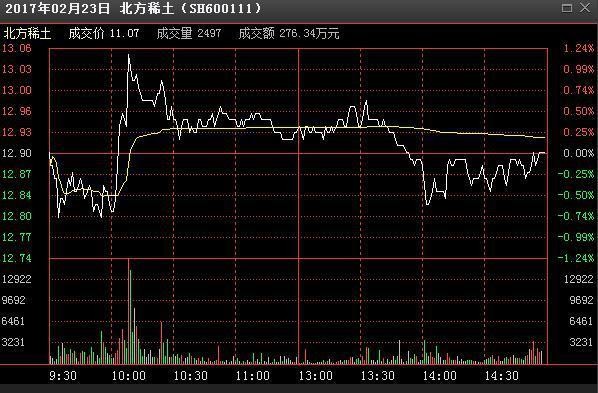The image size is (598, 393).
Task: Select the 12.90 baseline price label
Action: point(17,153)
